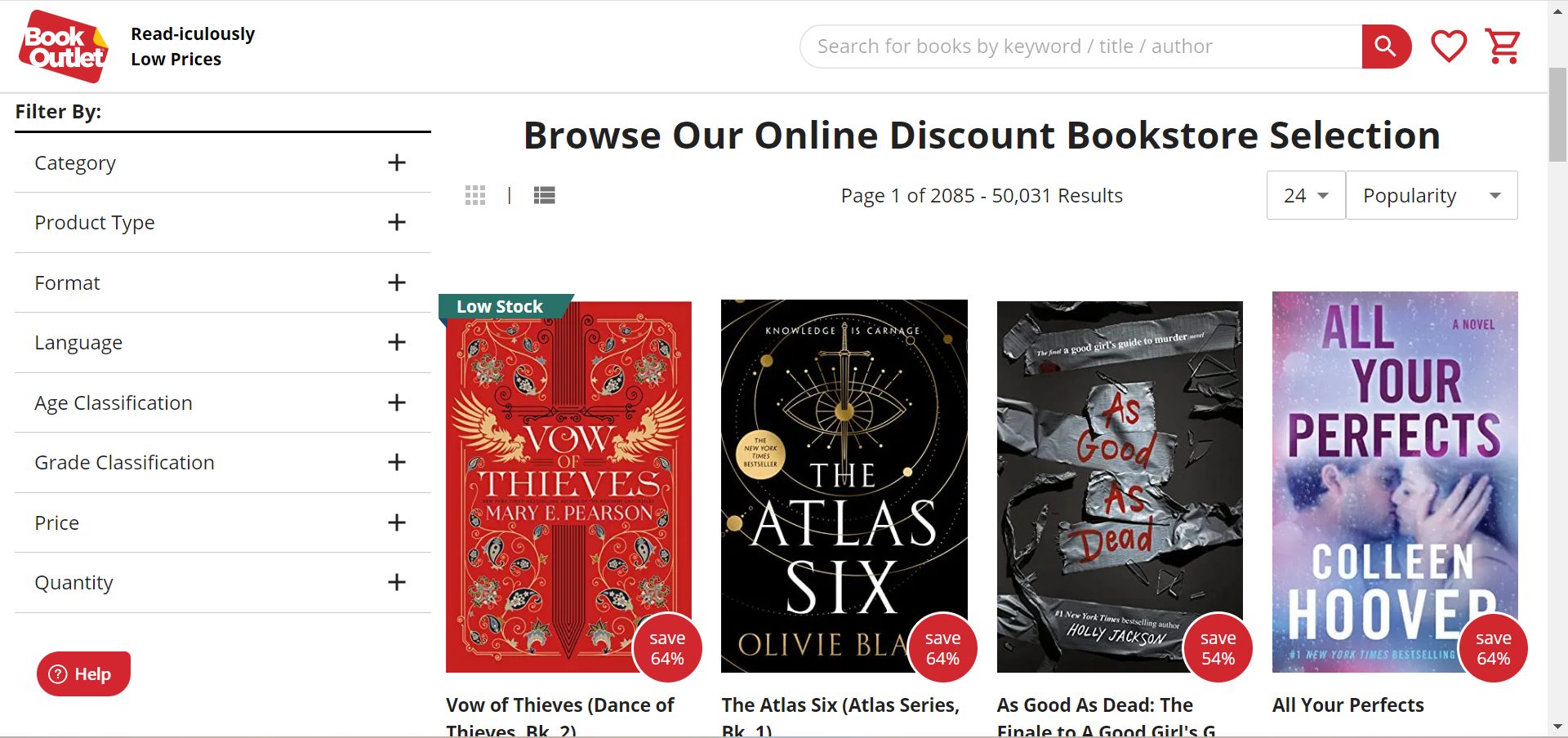Image resolution: width=1568 pixels, height=738 pixels.
Task: Expand the Price filter
Action: click(397, 522)
